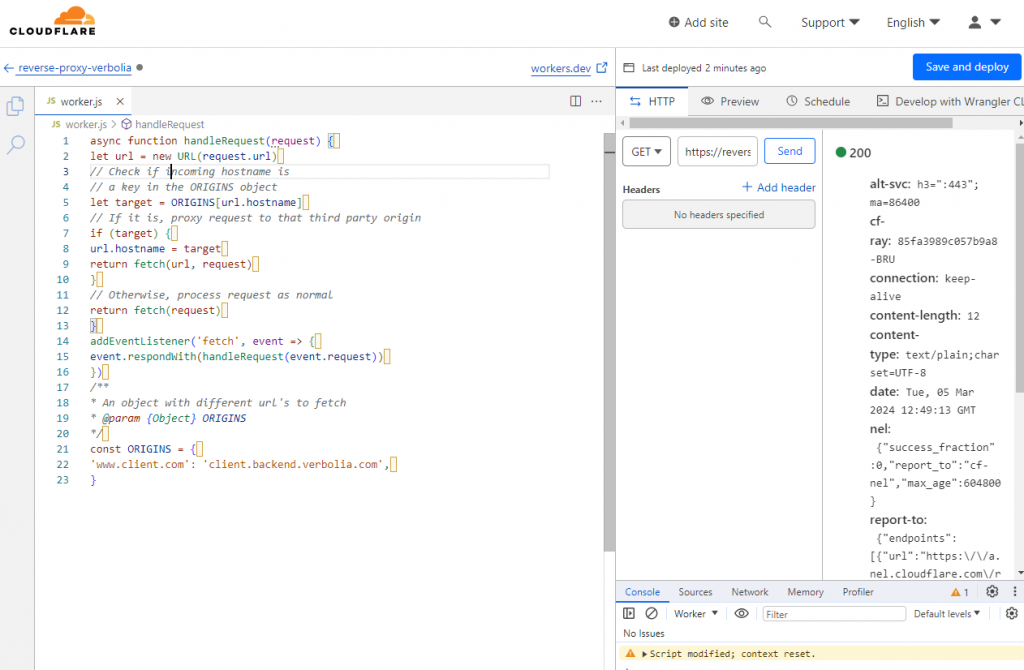The image size is (1024, 670).
Task: Open the user account menu
Action: (x=984, y=22)
